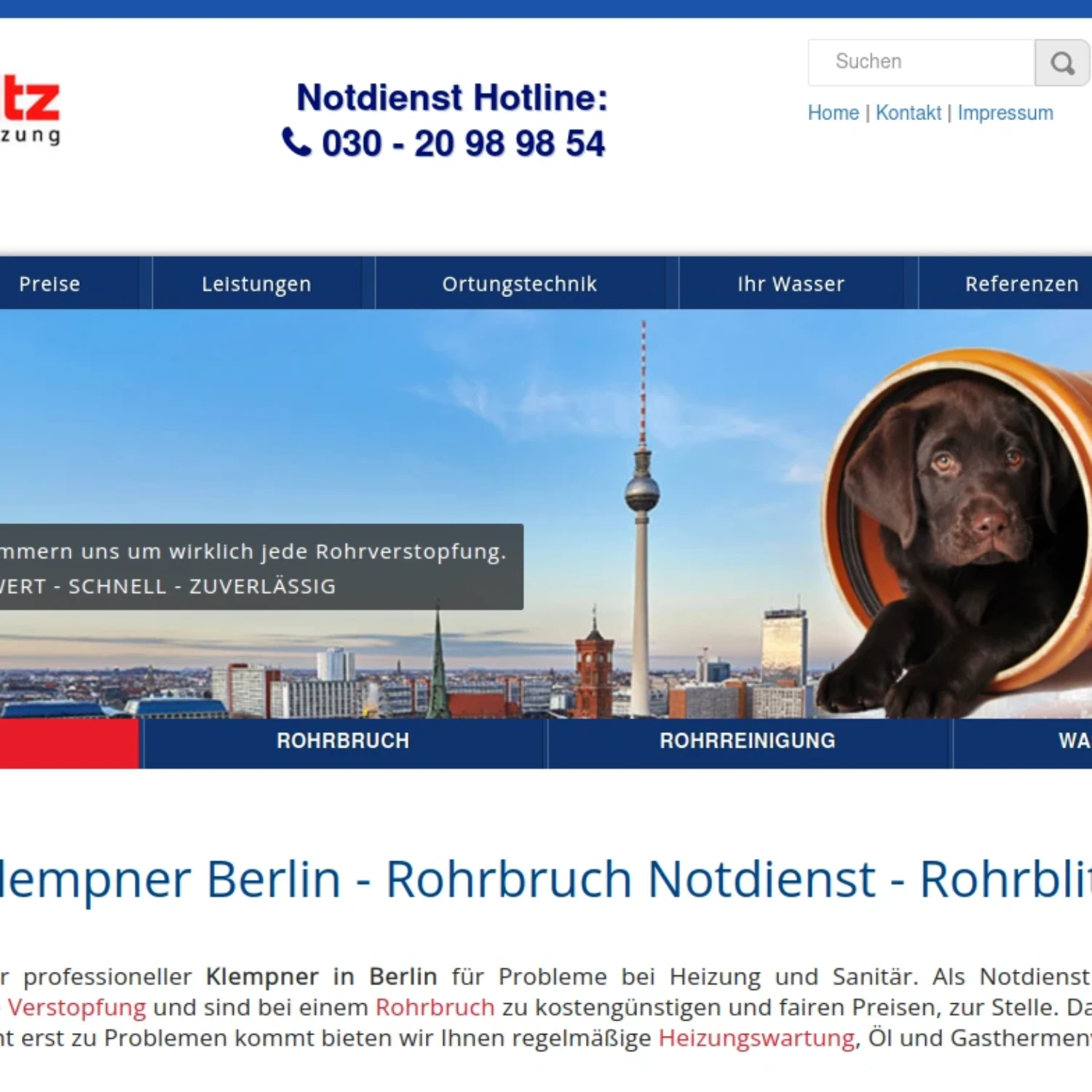Open the Impressum link
Viewport: 1092px width, 1092px height.
click(x=1005, y=113)
